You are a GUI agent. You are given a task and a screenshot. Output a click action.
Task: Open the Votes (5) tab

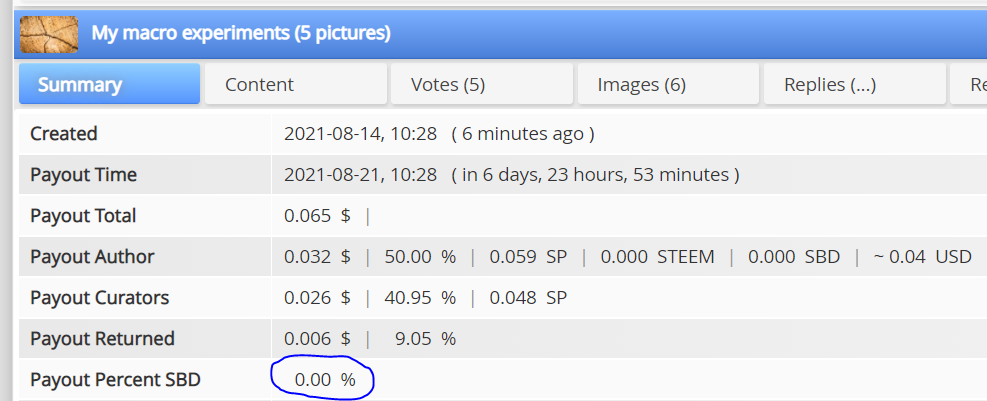point(482,84)
